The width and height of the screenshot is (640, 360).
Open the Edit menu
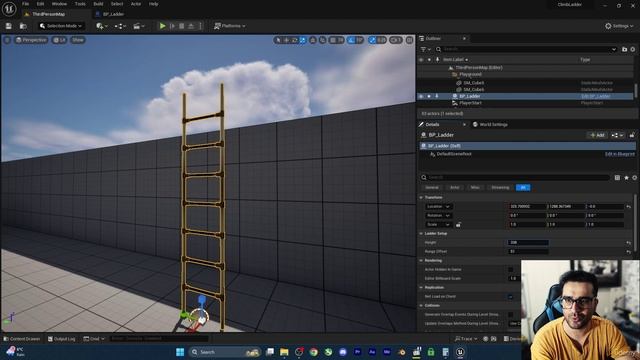tap(40, 4)
